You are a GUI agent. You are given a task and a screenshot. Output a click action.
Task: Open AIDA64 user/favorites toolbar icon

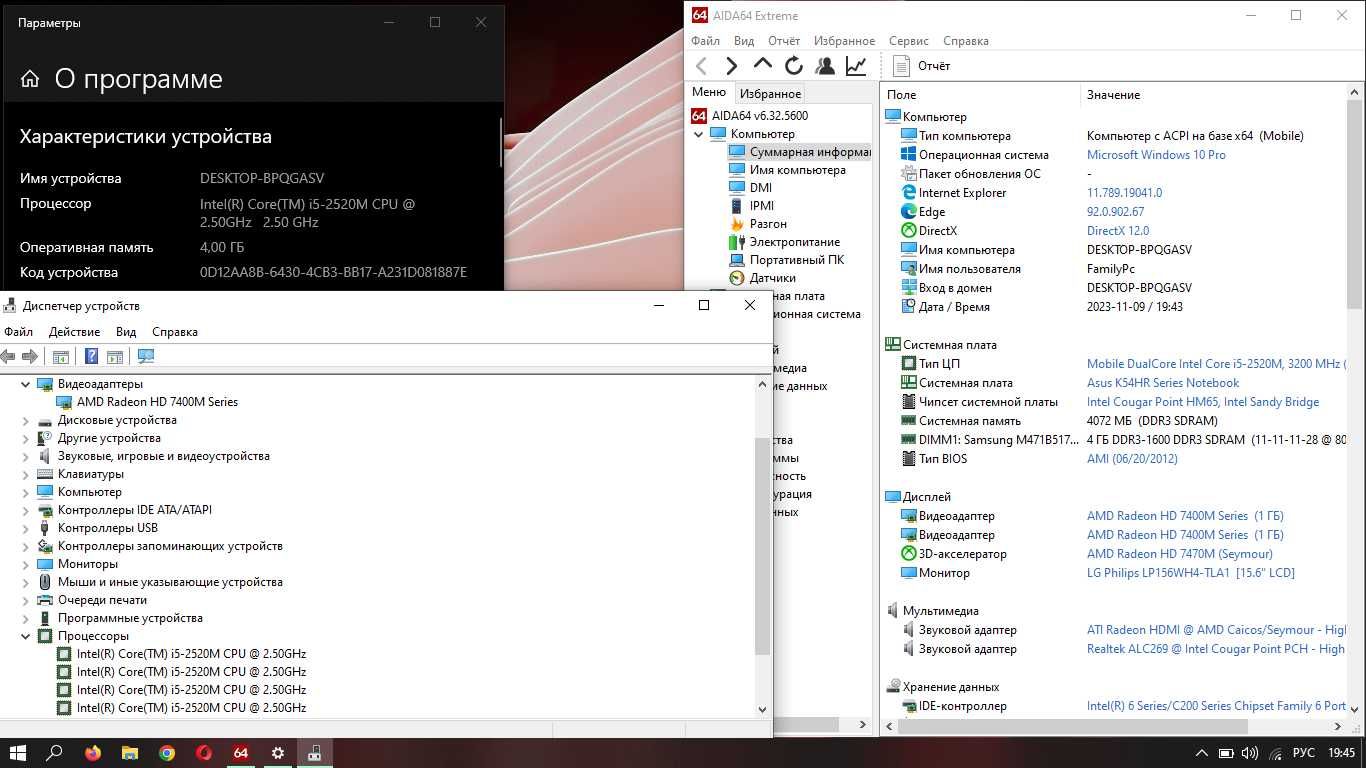[x=825, y=66]
